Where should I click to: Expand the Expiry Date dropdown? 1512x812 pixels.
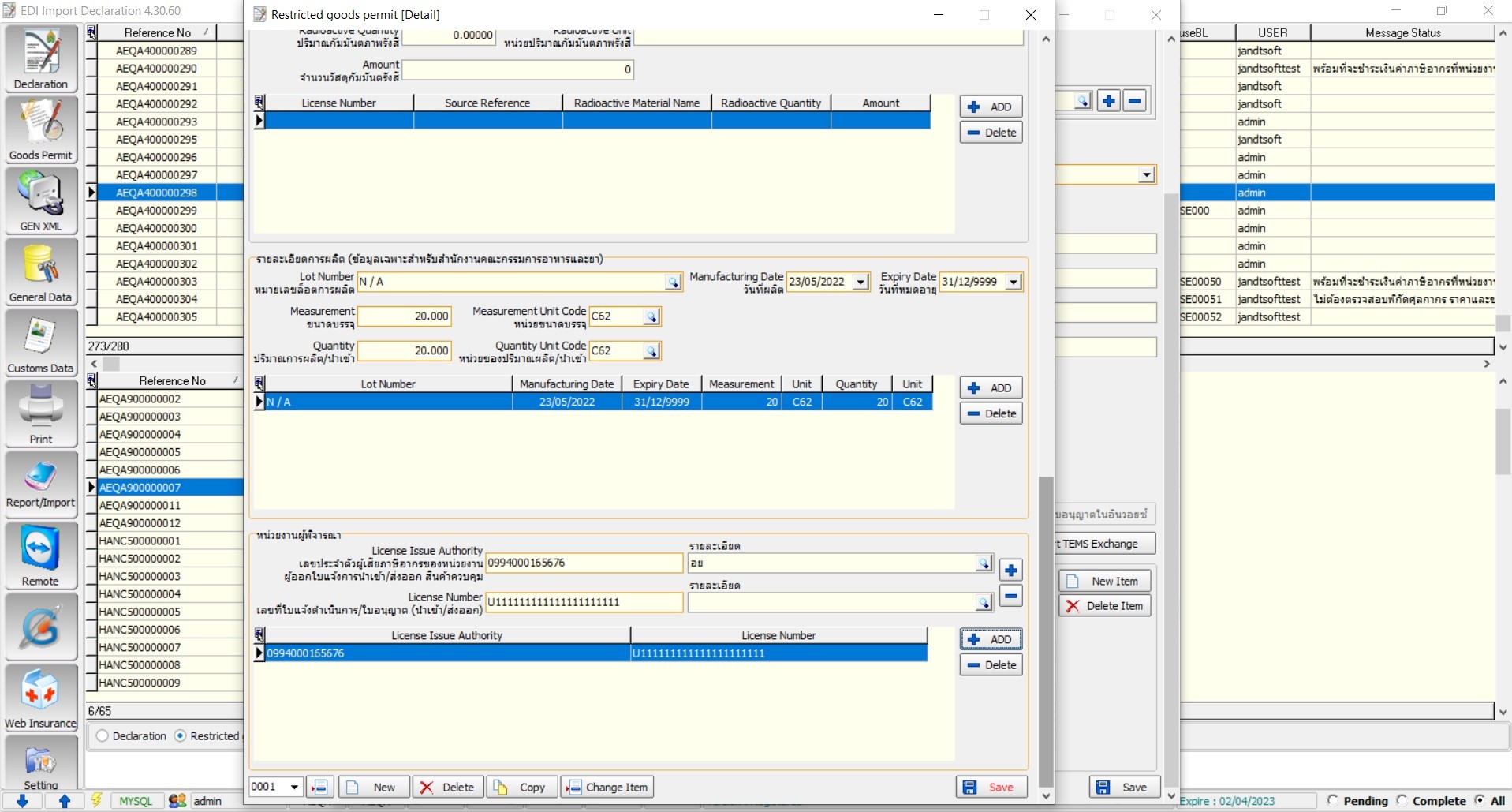(x=1014, y=282)
